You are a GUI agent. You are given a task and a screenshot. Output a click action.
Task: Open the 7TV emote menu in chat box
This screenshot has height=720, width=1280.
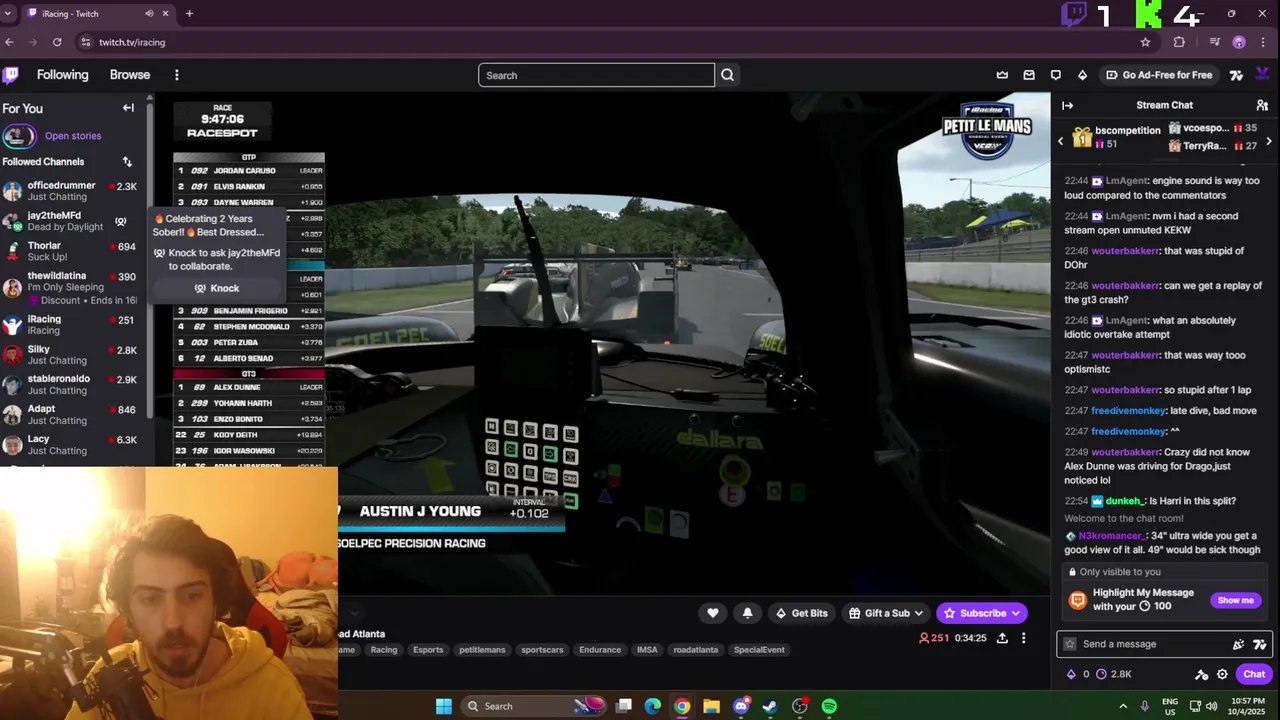tap(1259, 644)
